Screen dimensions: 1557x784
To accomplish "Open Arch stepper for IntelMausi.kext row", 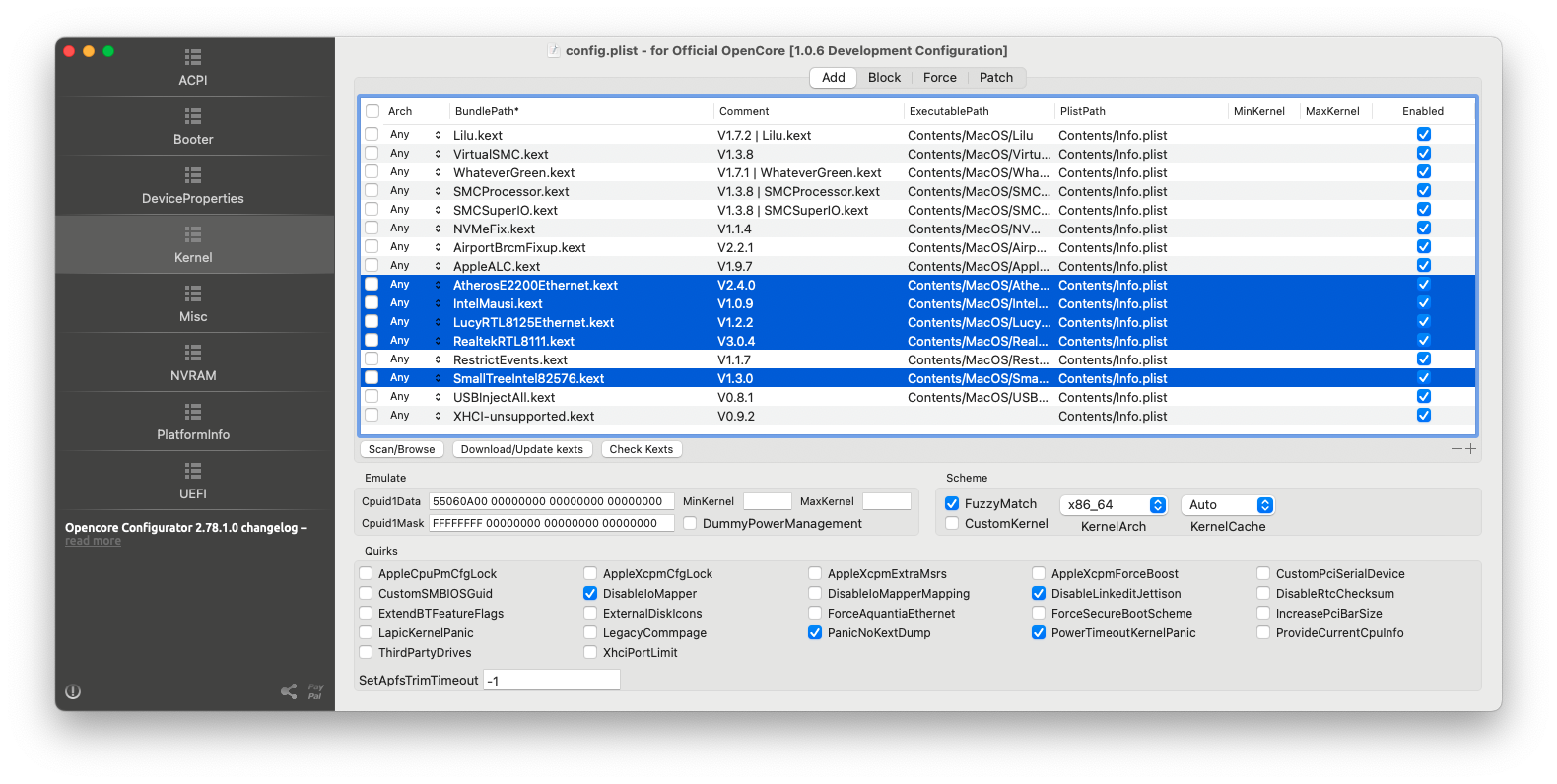I will (438, 303).
